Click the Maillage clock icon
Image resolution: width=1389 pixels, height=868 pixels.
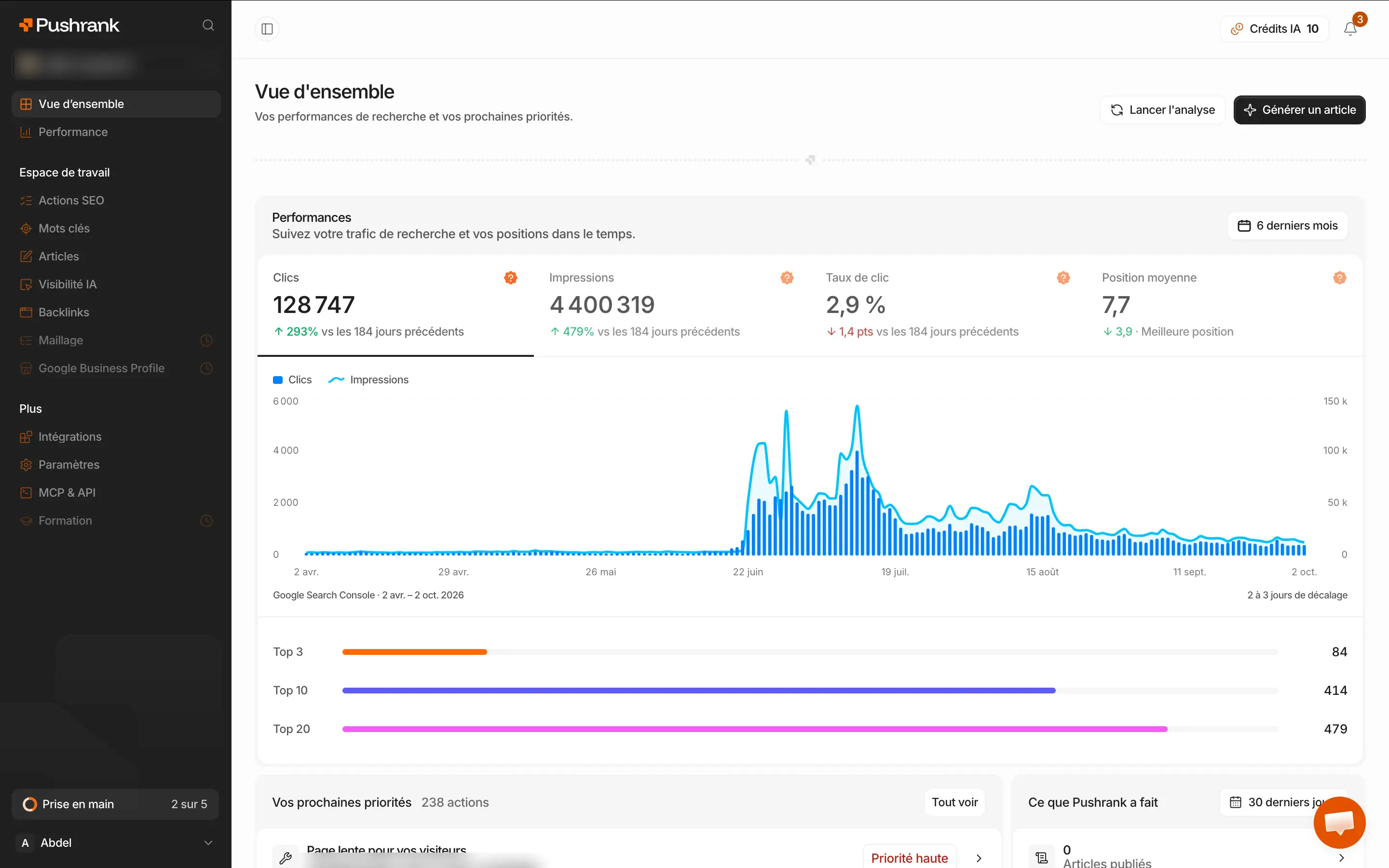click(x=206, y=340)
